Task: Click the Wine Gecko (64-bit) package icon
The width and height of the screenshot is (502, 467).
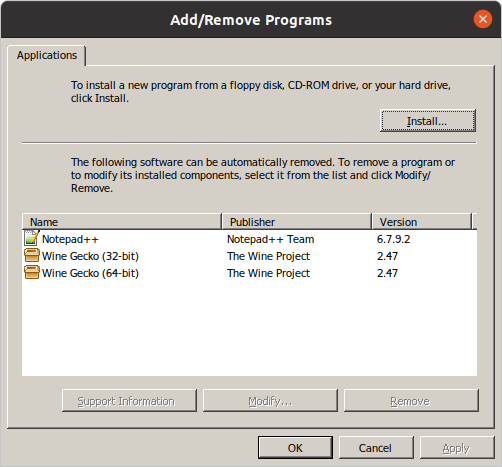Action: click(x=32, y=273)
